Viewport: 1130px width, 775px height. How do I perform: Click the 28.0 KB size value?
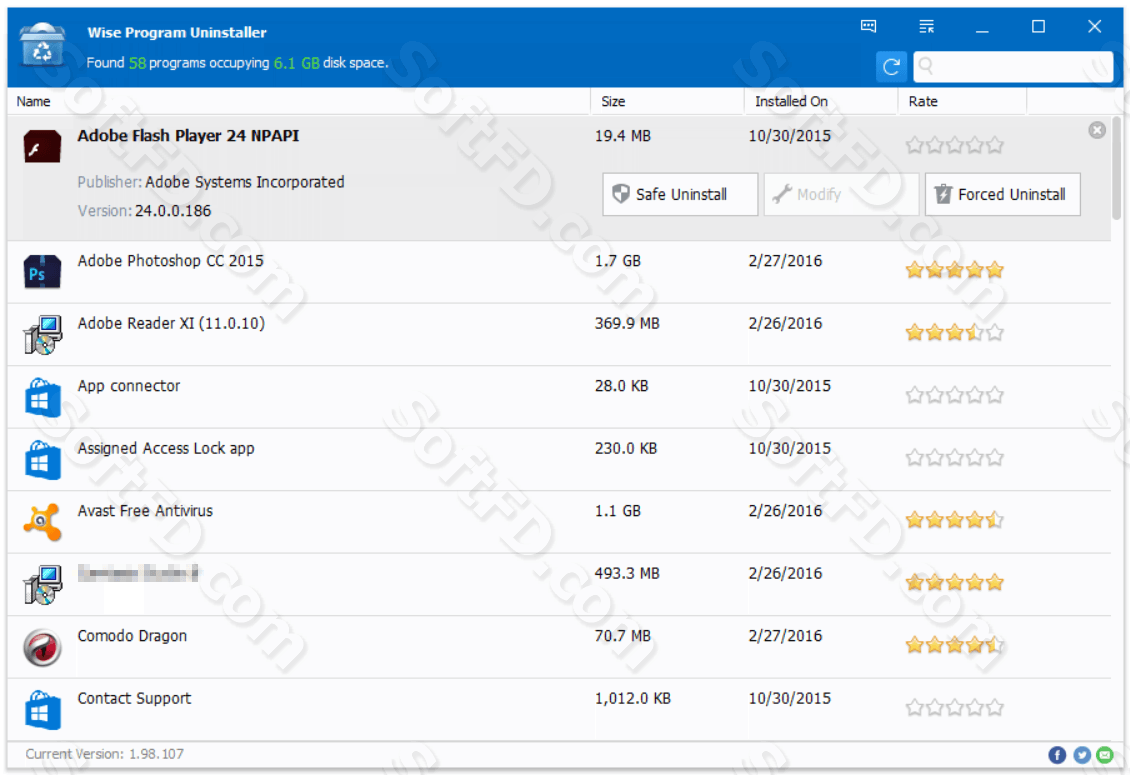point(621,386)
